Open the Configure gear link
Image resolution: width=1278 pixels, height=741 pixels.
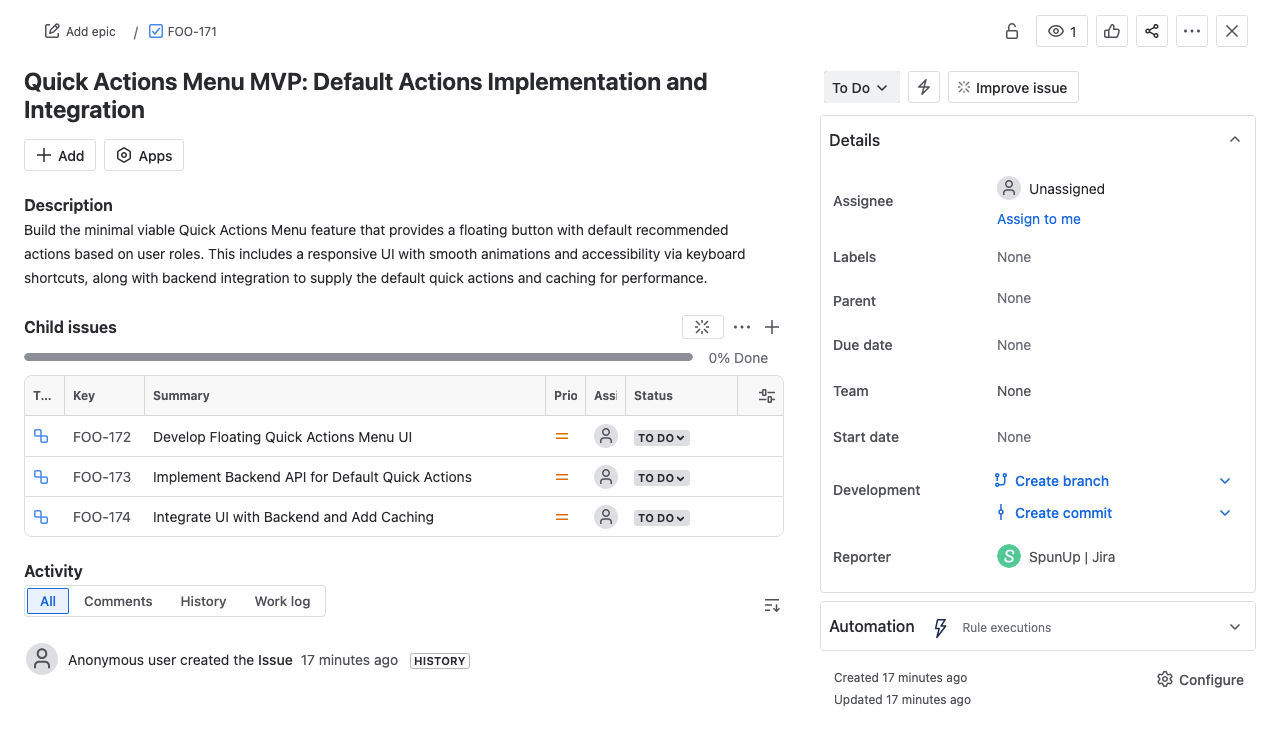(x=1200, y=680)
